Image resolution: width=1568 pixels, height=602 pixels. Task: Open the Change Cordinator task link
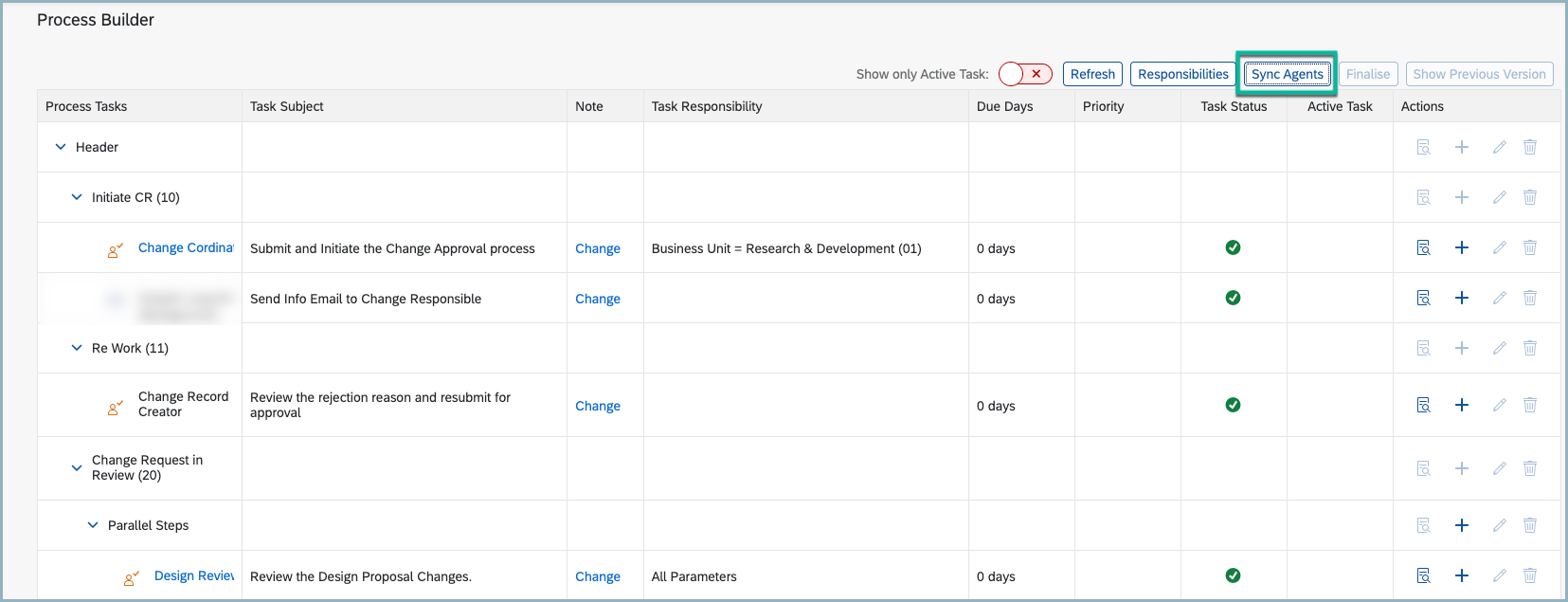pos(185,247)
